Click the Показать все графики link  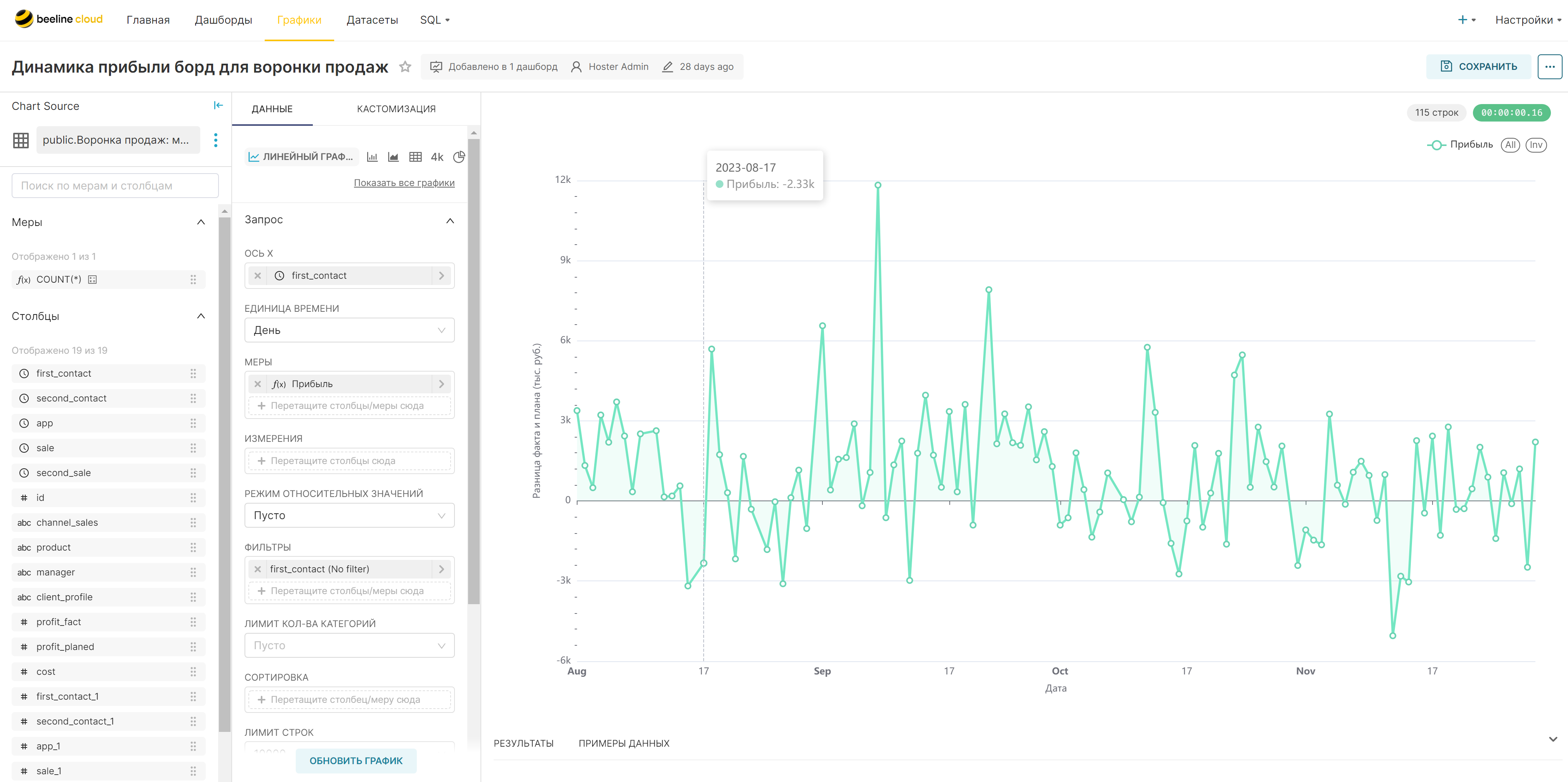click(404, 183)
